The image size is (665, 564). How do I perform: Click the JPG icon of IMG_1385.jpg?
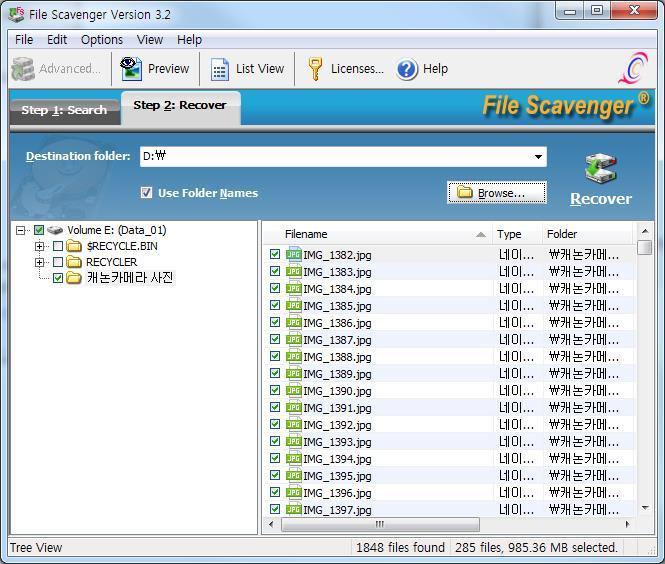pyautogui.click(x=293, y=305)
